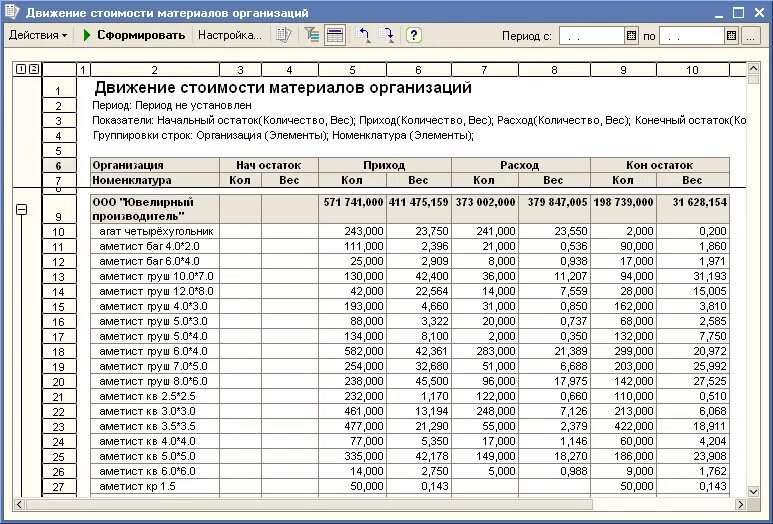Screen dimensions: 773x524
Task: Select total value 571 741,000
Action: 352,209
